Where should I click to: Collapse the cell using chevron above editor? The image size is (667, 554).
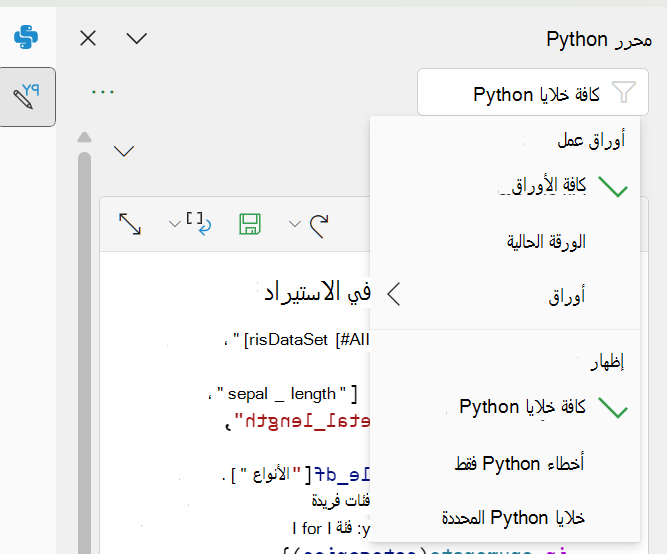[x=124, y=151]
